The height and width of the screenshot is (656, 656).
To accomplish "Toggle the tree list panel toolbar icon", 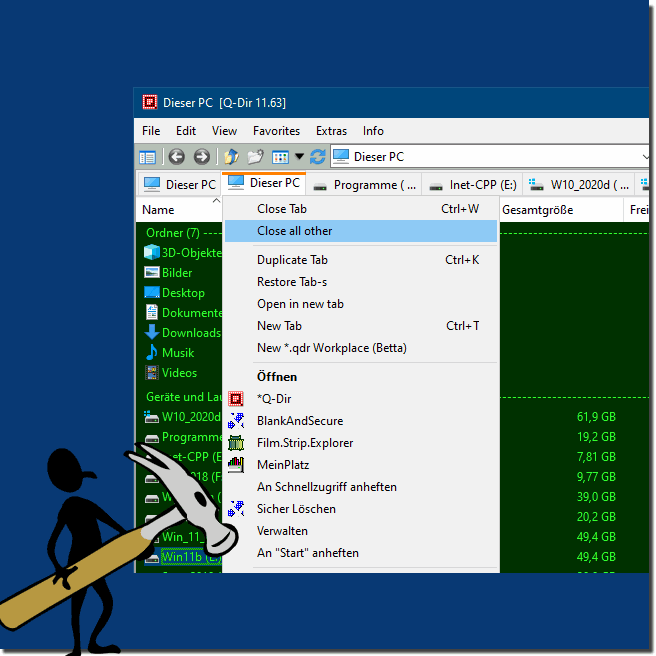I will coord(147,157).
